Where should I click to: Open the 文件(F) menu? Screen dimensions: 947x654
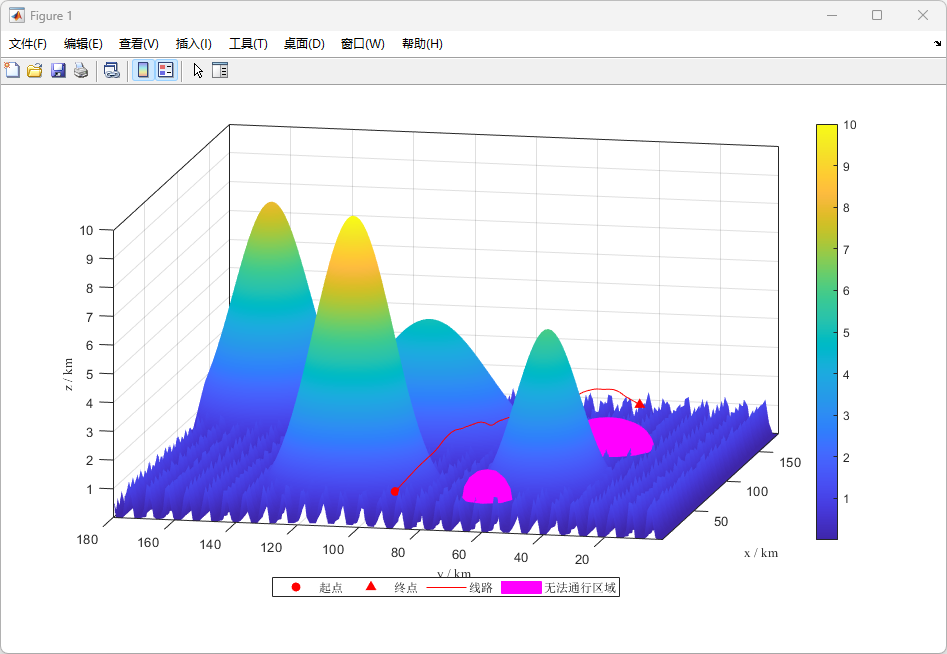(x=28, y=44)
